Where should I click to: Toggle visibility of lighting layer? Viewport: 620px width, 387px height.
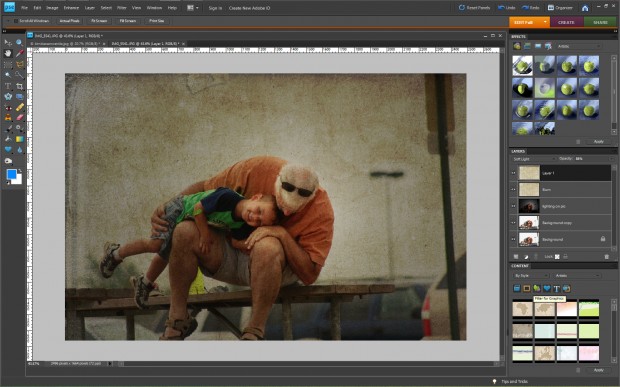[x=513, y=206]
